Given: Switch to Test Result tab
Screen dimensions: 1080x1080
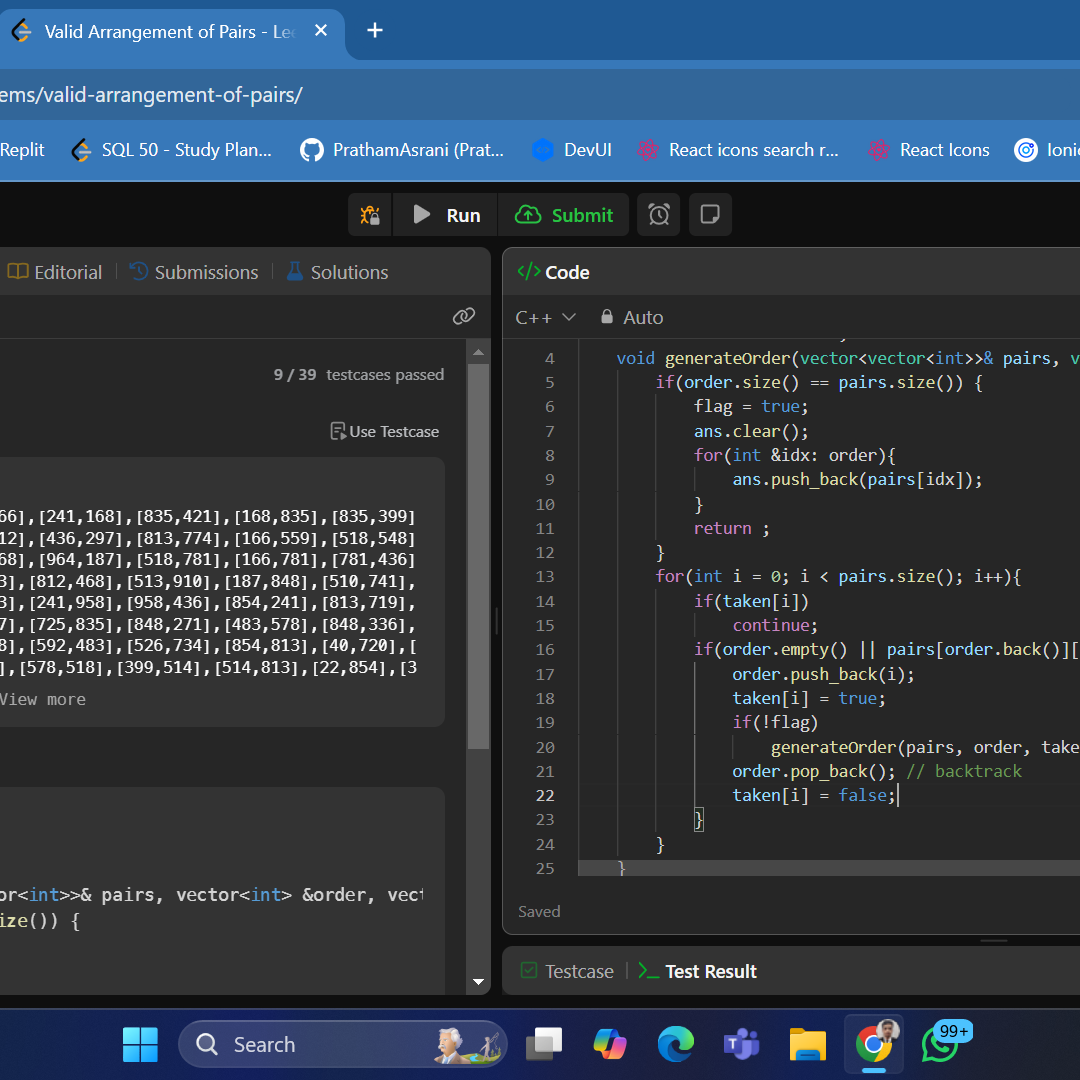Looking at the screenshot, I should click(698, 971).
